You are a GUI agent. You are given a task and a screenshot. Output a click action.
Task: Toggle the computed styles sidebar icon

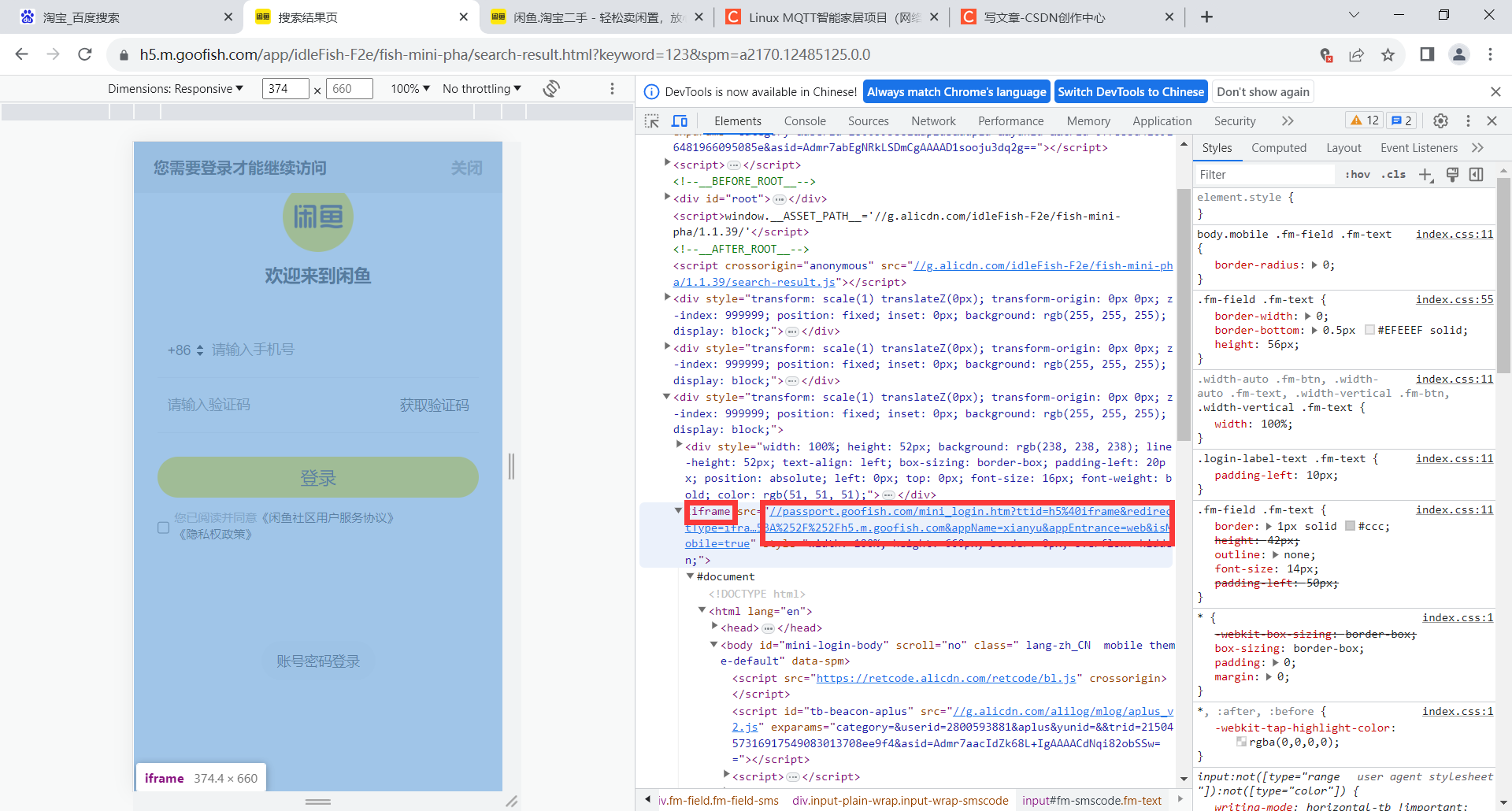tap(1477, 175)
